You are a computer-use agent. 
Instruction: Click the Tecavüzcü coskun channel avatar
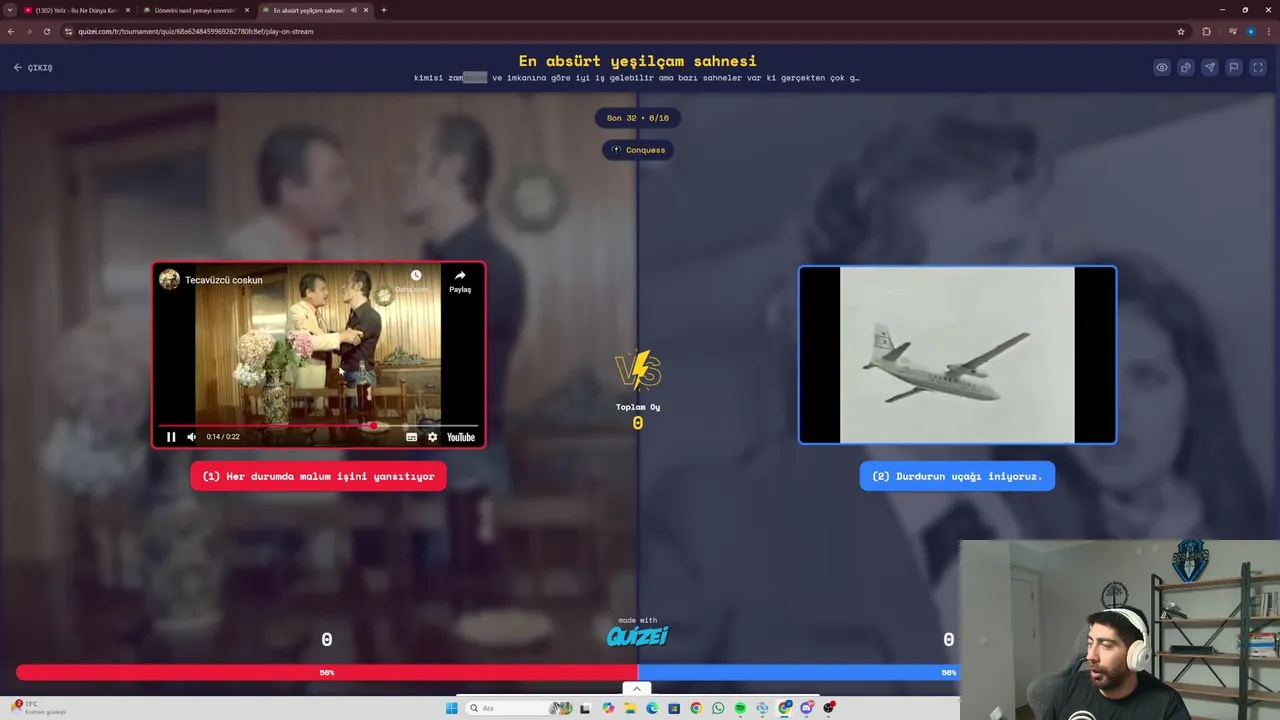pyautogui.click(x=170, y=280)
